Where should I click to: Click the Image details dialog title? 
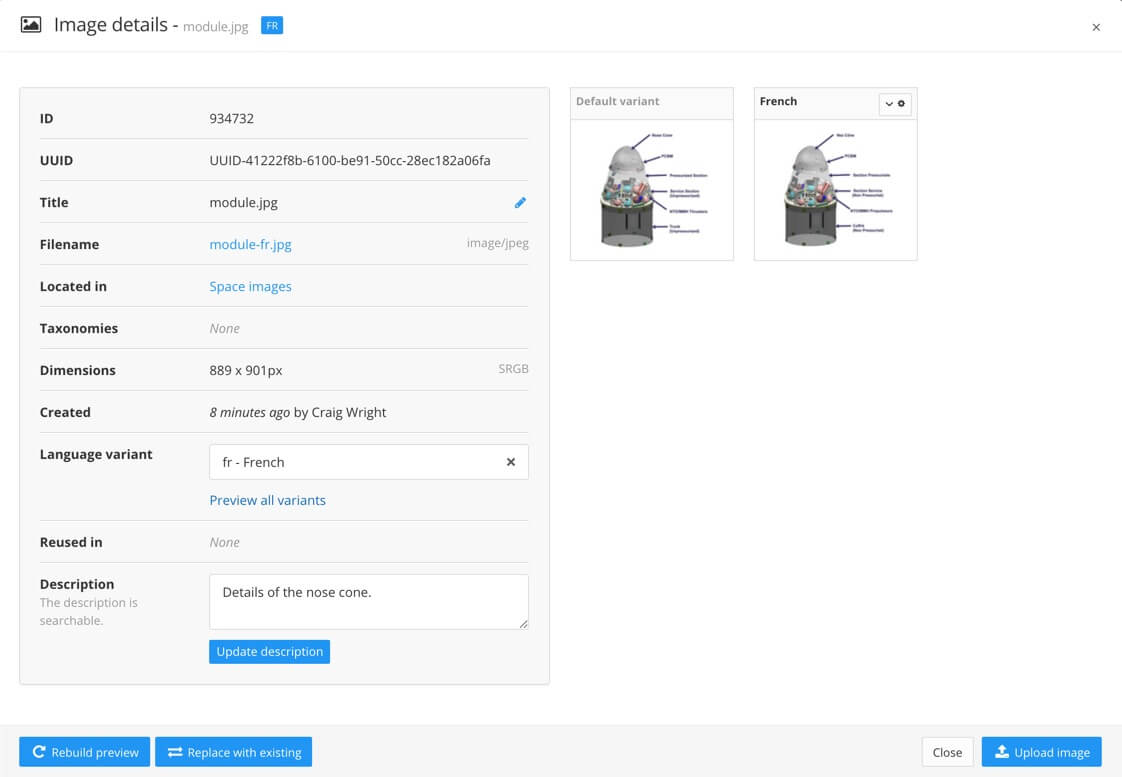(110, 24)
